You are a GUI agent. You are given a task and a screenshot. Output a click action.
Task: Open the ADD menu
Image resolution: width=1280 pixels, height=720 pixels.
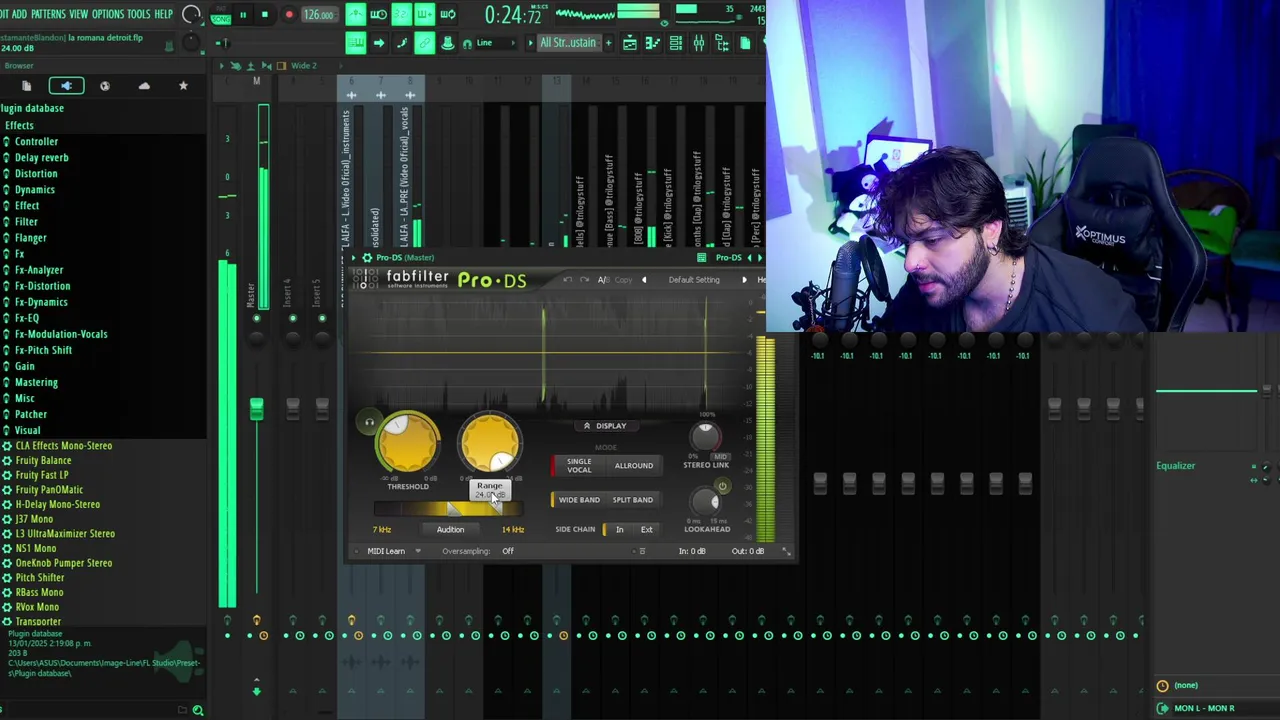19,14
